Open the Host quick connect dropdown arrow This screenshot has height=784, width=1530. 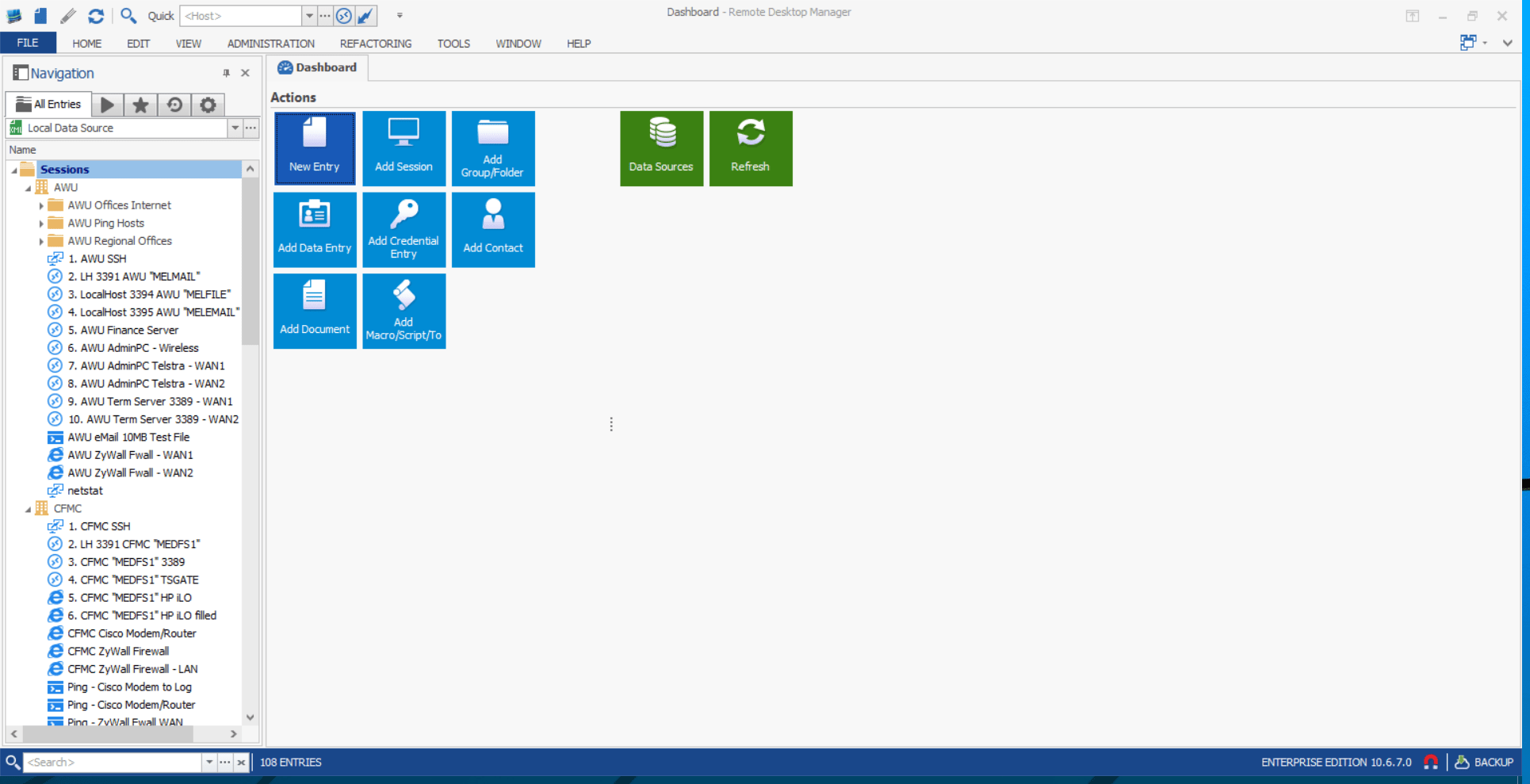click(309, 16)
